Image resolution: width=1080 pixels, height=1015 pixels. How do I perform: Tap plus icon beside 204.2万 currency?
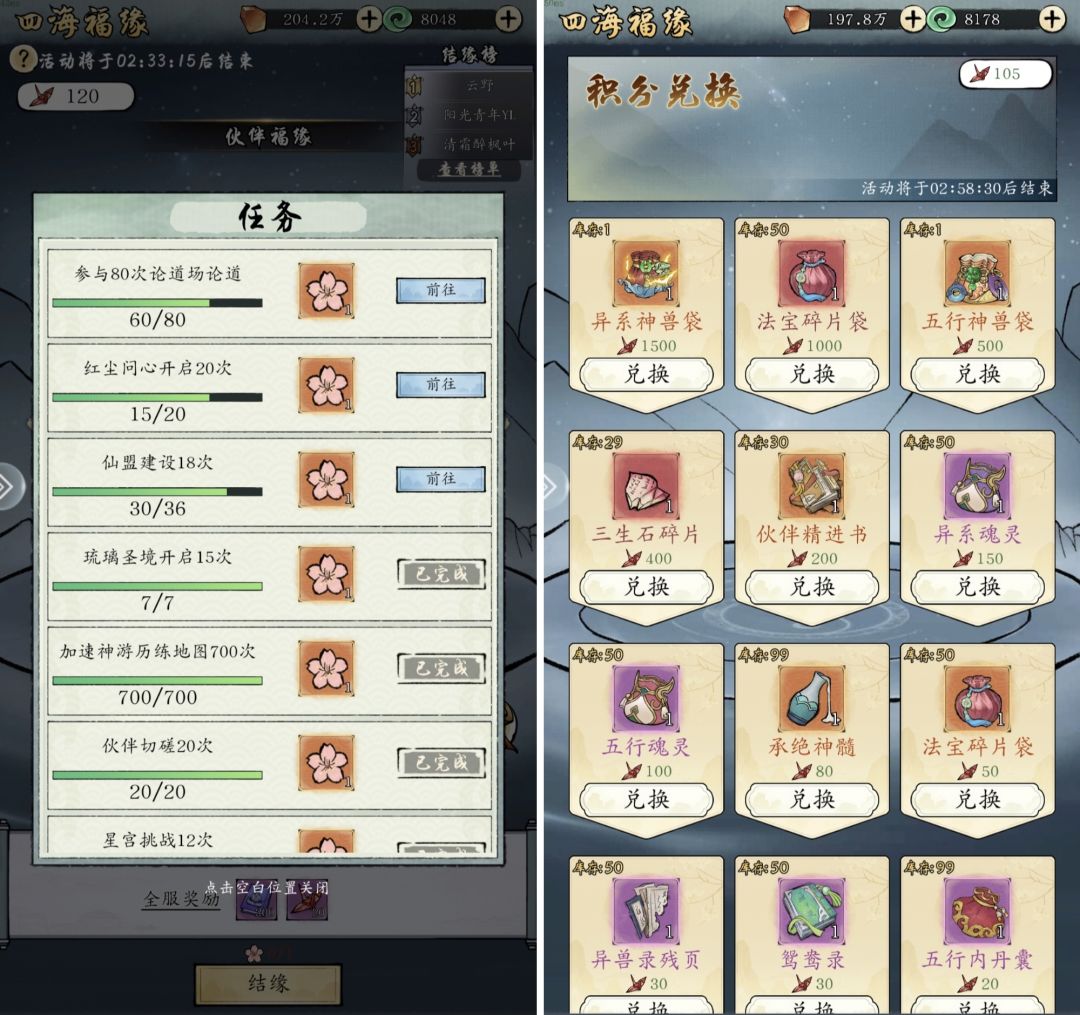pos(368,19)
